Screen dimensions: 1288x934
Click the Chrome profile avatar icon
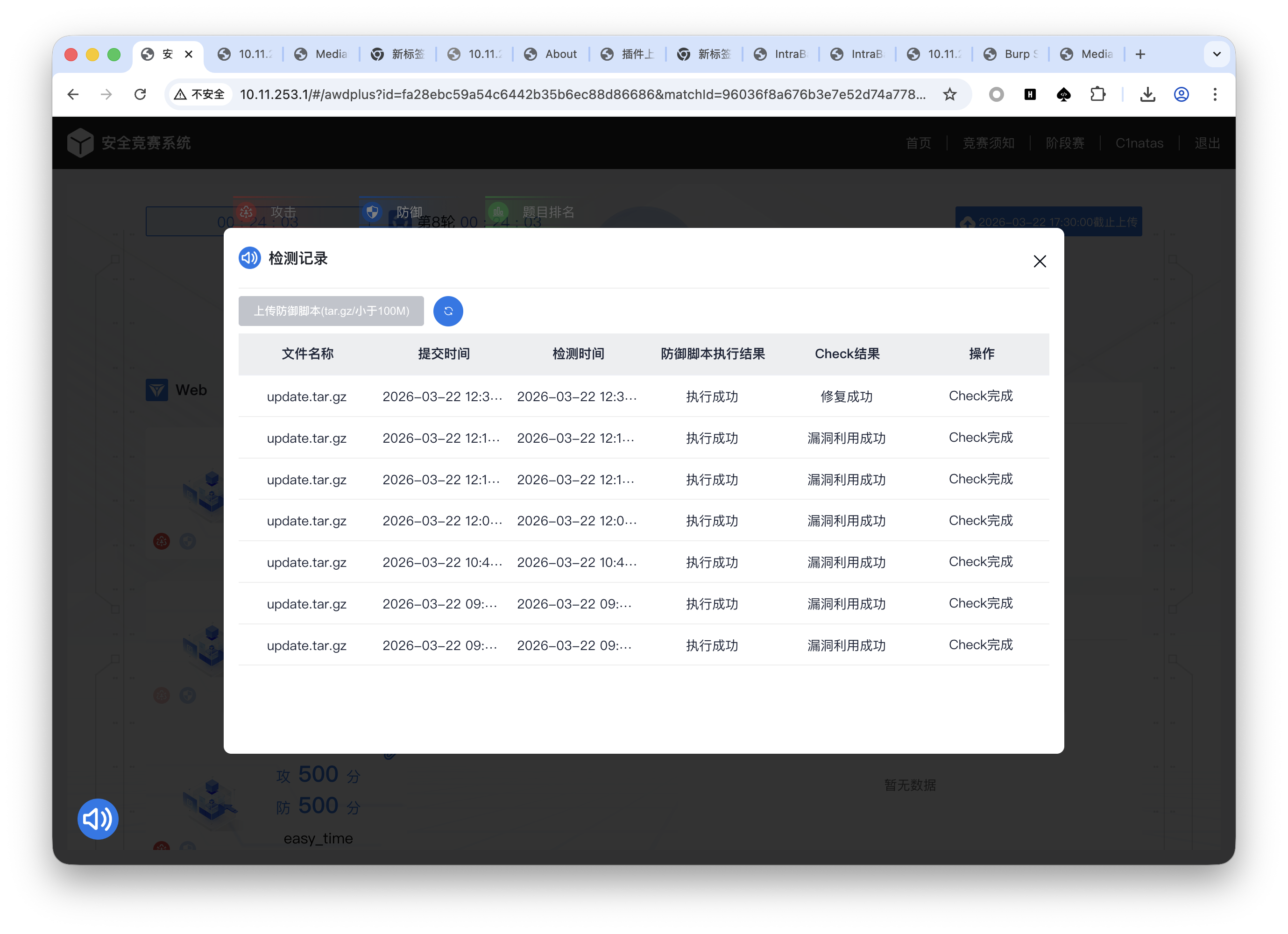pyautogui.click(x=1181, y=94)
